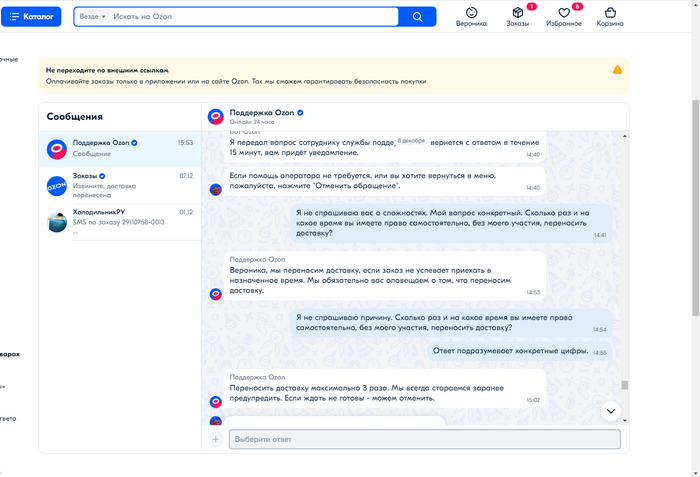Click the verified badge in chat header

(300, 113)
